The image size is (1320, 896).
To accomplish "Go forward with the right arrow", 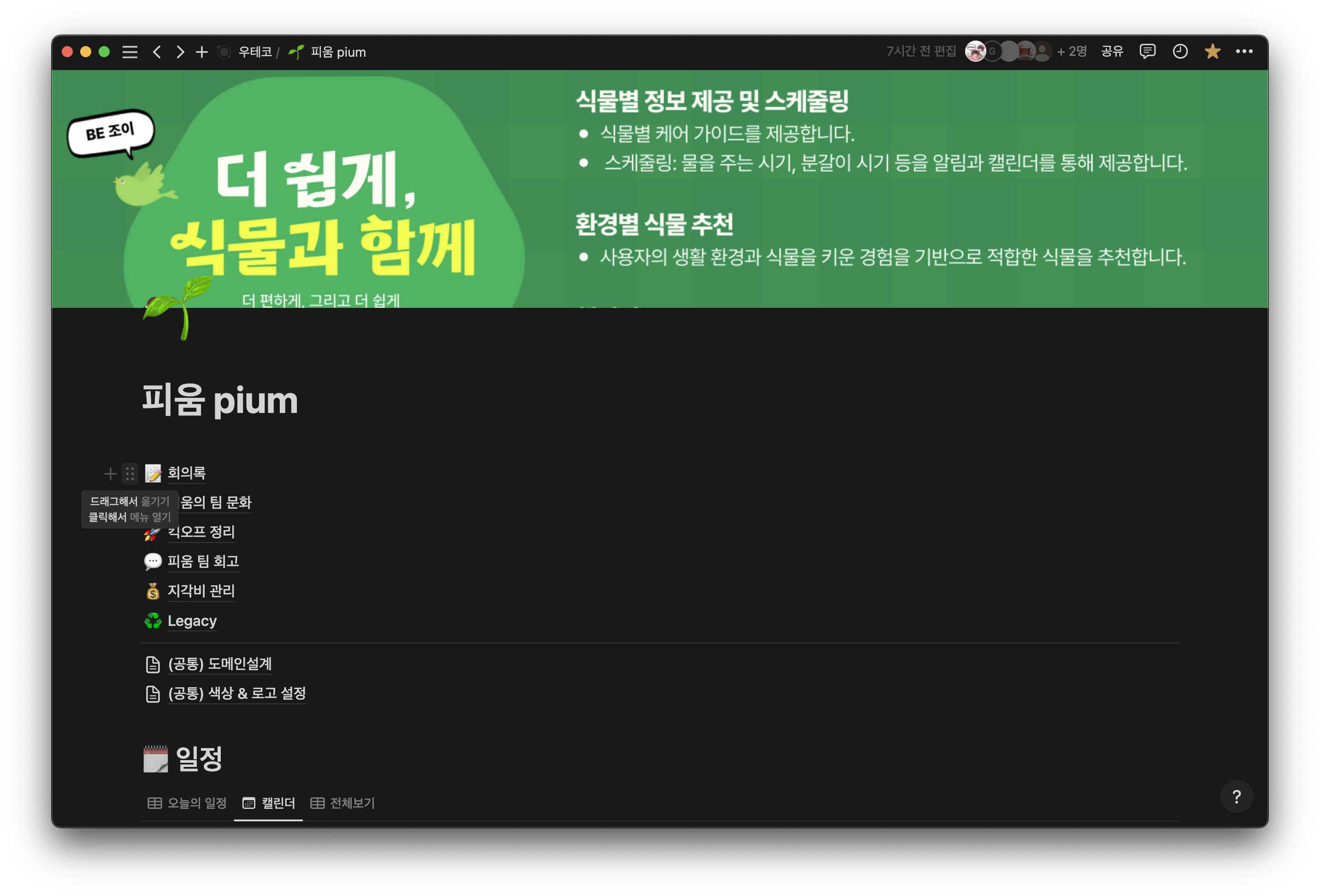I will [x=180, y=52].
